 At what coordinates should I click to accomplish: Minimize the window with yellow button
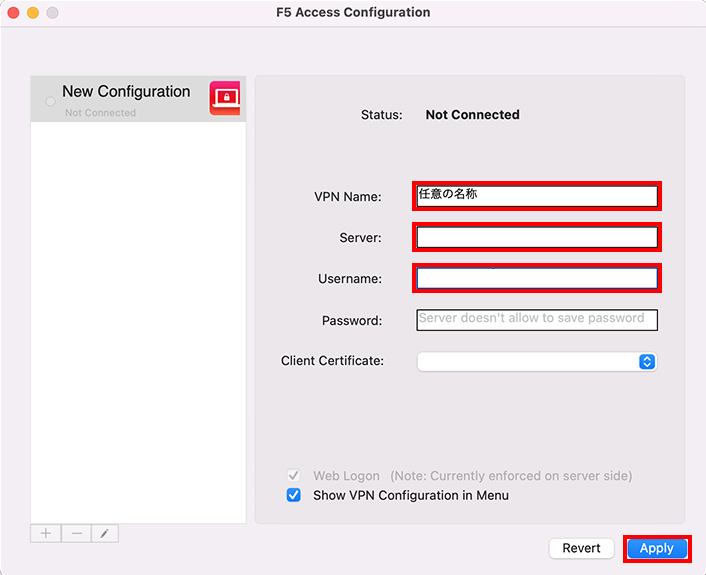pyautogui.click(x=33, y=13)
